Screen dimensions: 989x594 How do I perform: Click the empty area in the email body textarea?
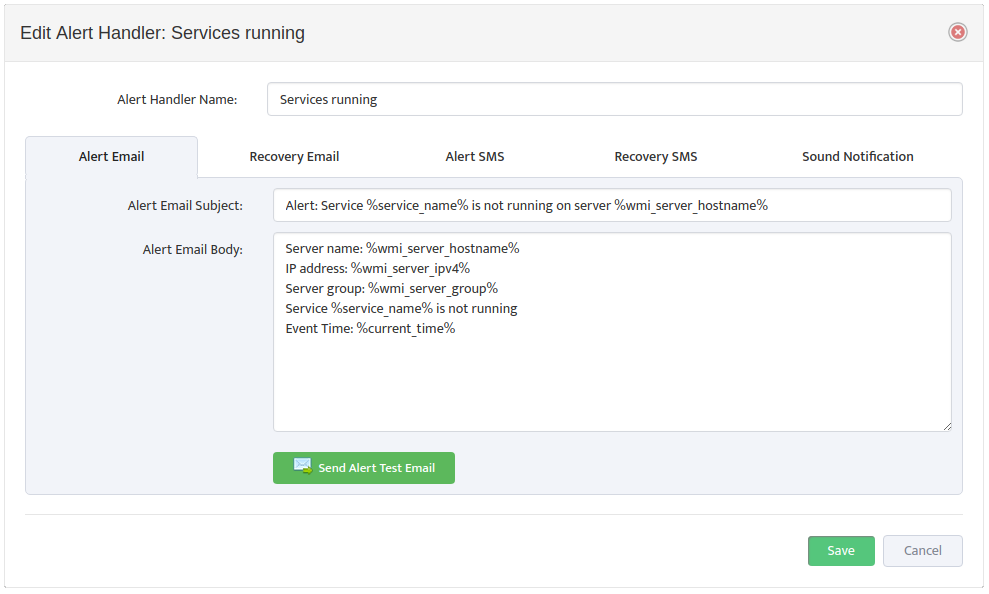click(x=611, y=385)
